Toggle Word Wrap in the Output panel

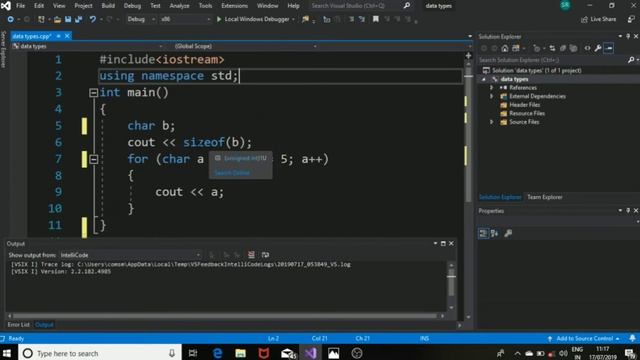click(x=265, y=255)
